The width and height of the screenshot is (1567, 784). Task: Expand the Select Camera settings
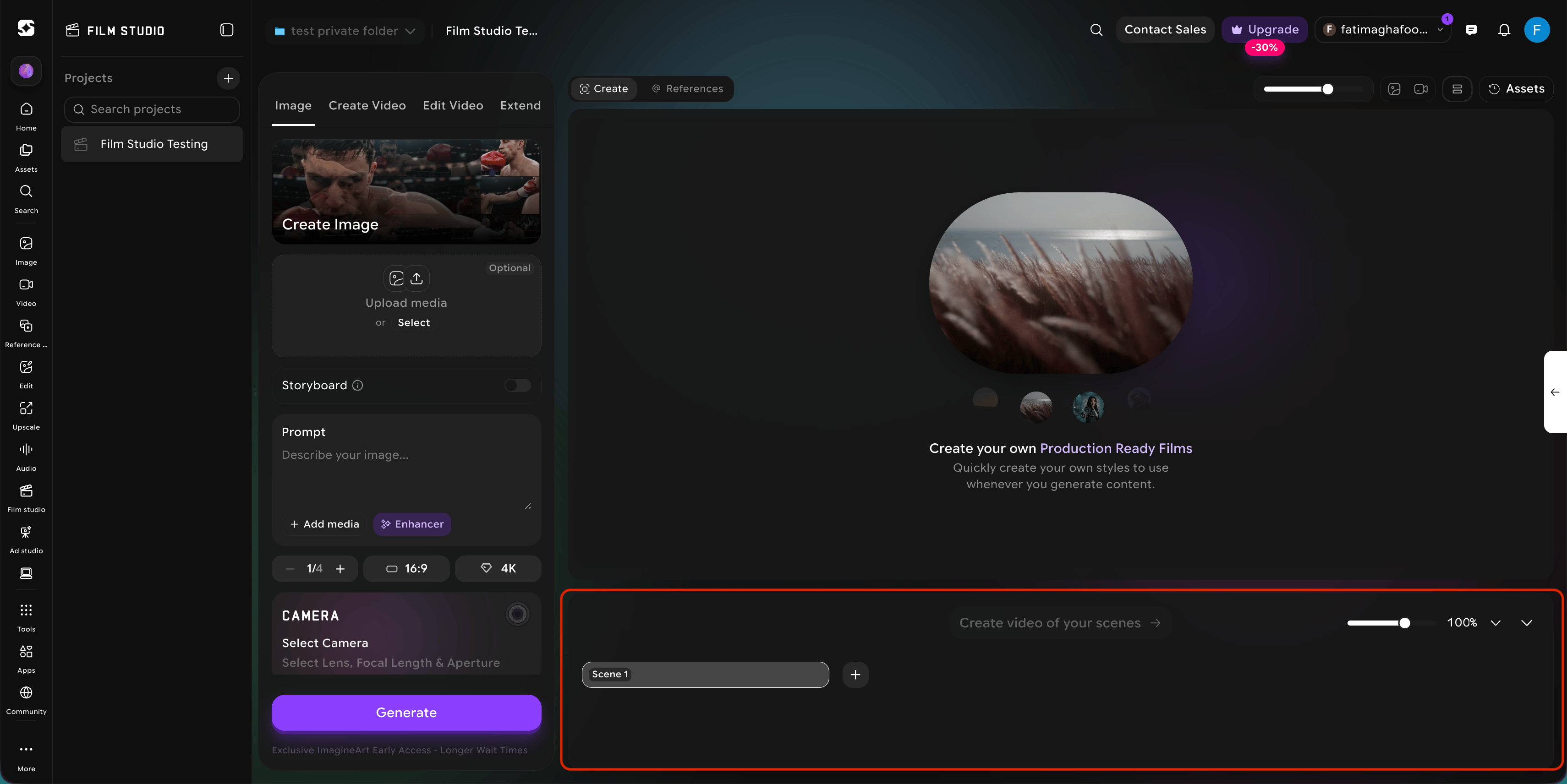click(x=406, y=634)
